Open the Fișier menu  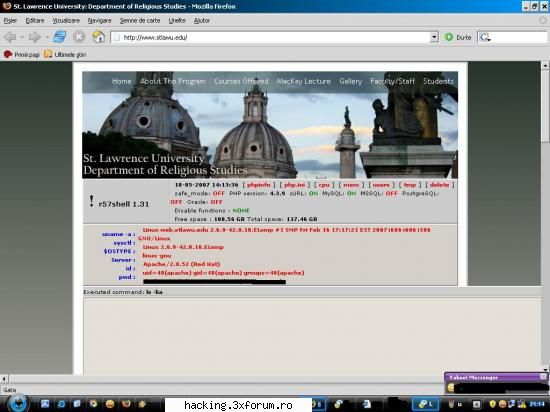[x=10, y=21]
